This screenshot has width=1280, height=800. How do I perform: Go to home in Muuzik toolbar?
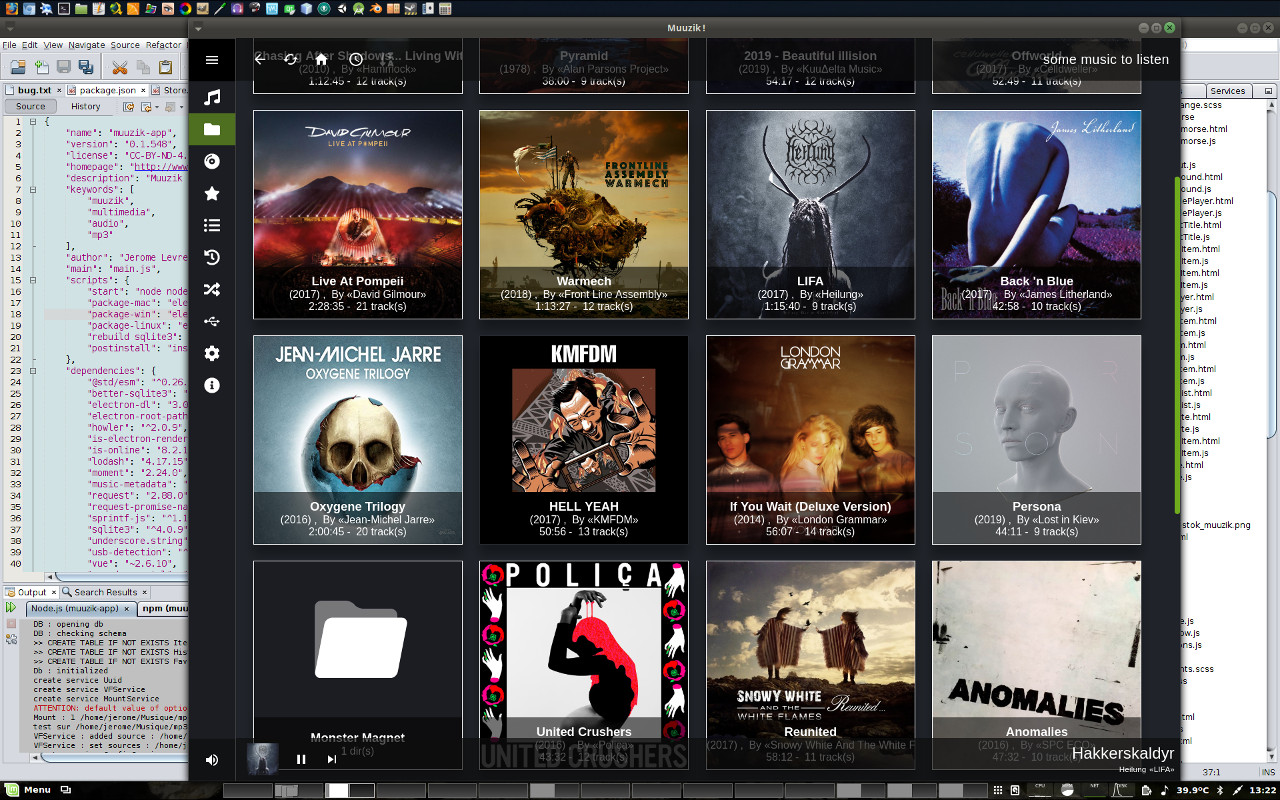[321, 59]
